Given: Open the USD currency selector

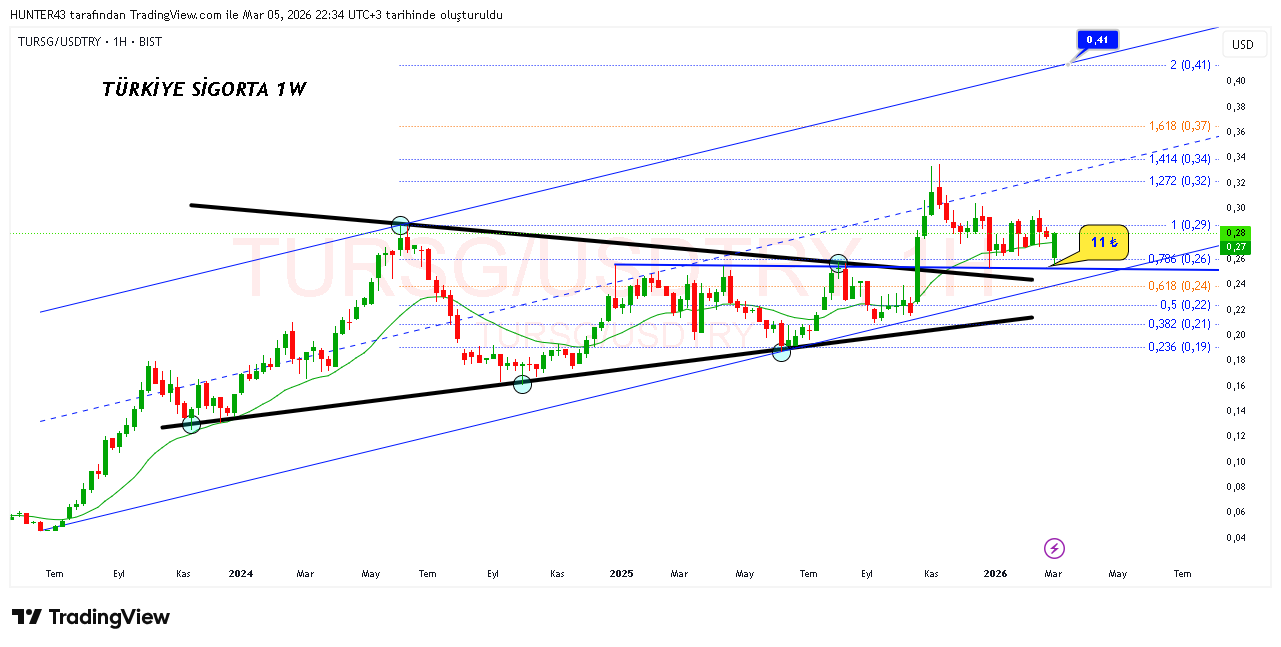Looking at the screenshot, I should [1242, 45].
